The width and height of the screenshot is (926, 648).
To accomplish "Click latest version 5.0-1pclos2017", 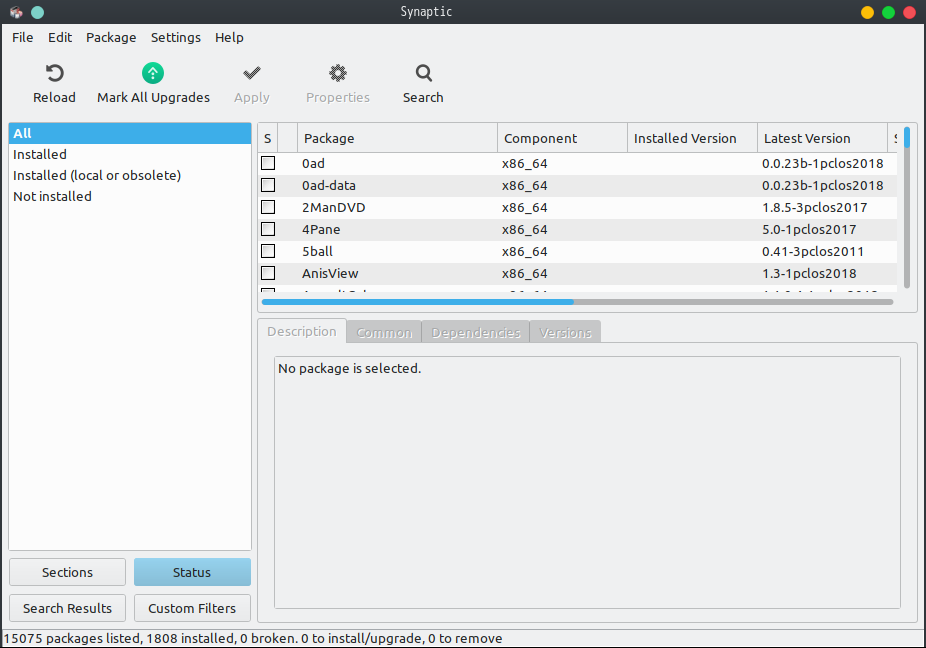I will tap(808, 229).
